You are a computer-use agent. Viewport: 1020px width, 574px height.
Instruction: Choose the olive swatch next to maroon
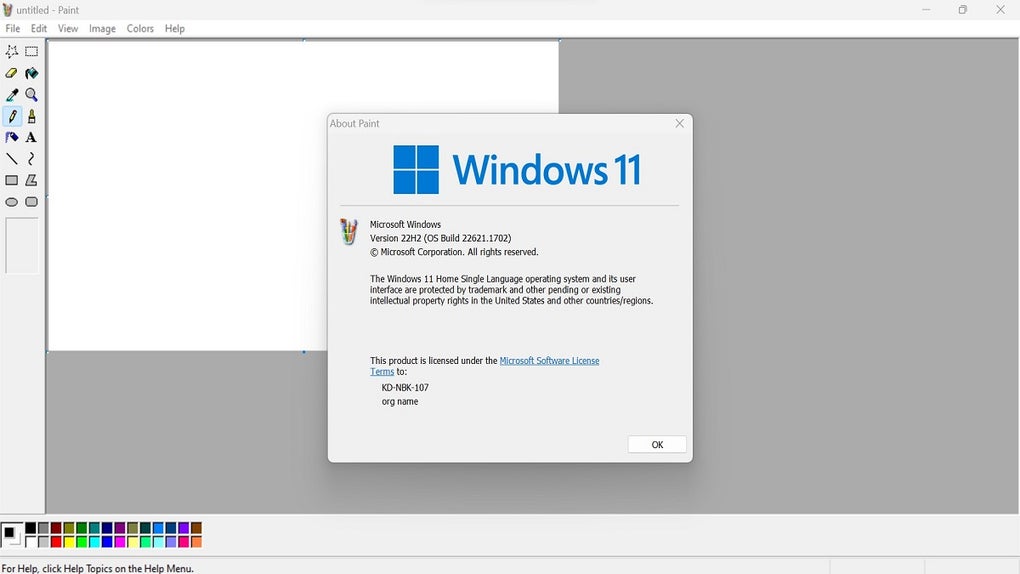click(69, 528)
